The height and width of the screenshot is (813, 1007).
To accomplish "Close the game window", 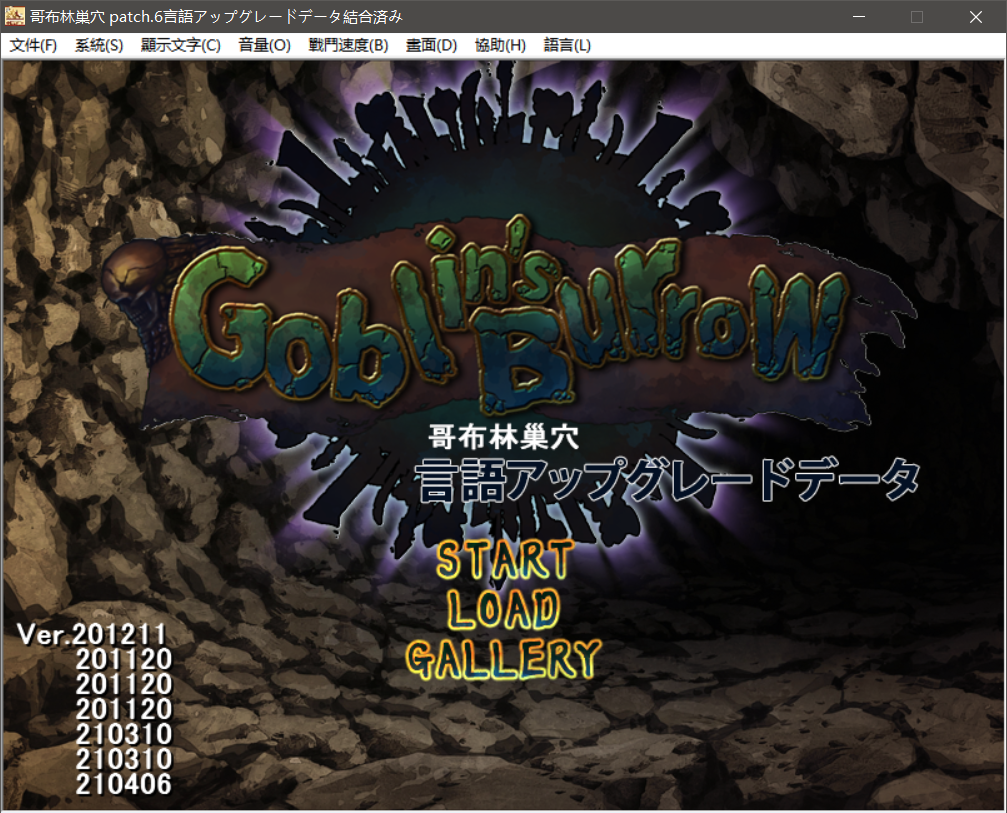I will pyautogui.click(x=975, y=17).
